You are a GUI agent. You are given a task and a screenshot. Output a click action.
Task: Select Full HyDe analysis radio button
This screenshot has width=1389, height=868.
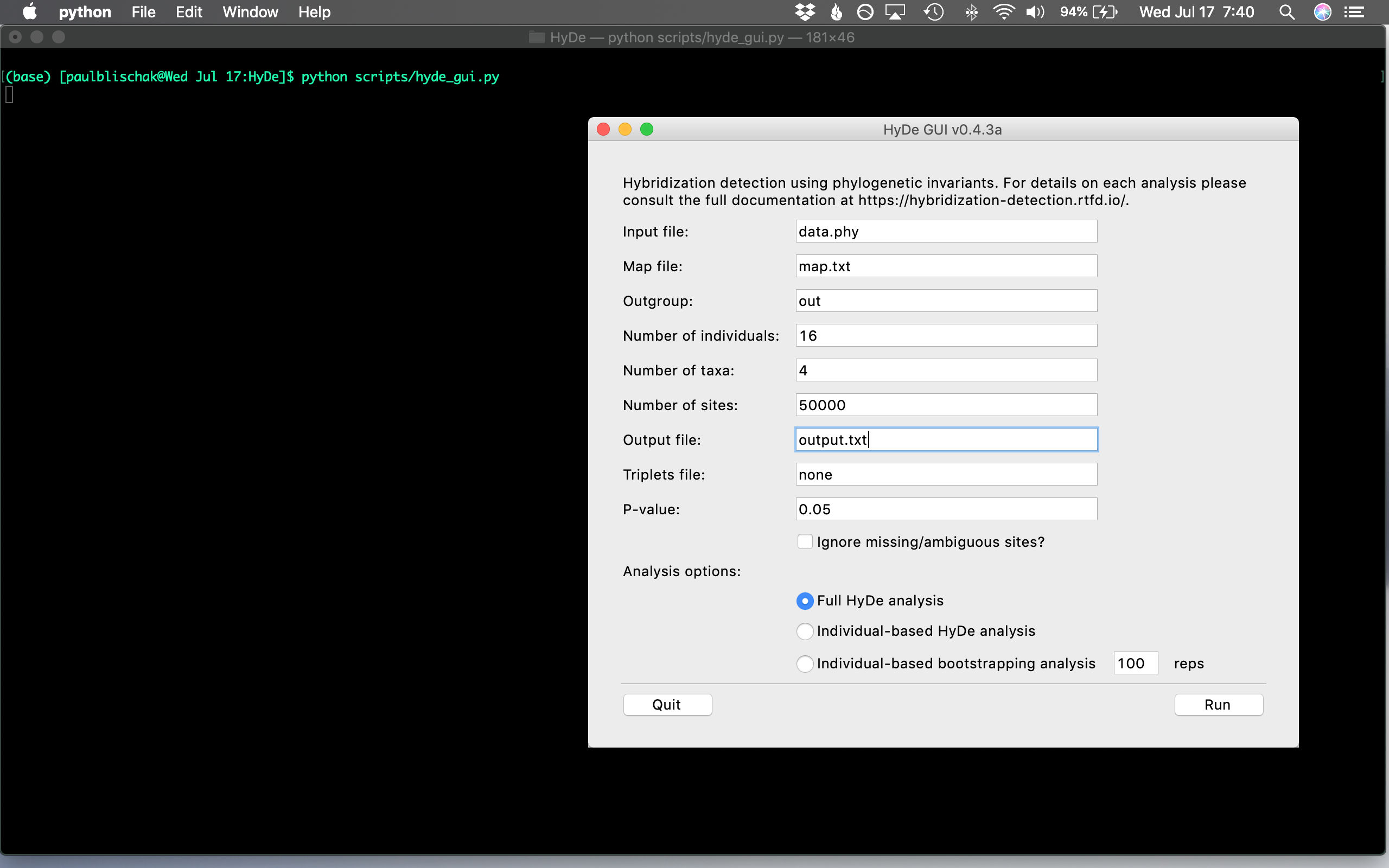[x=805, y=600]
